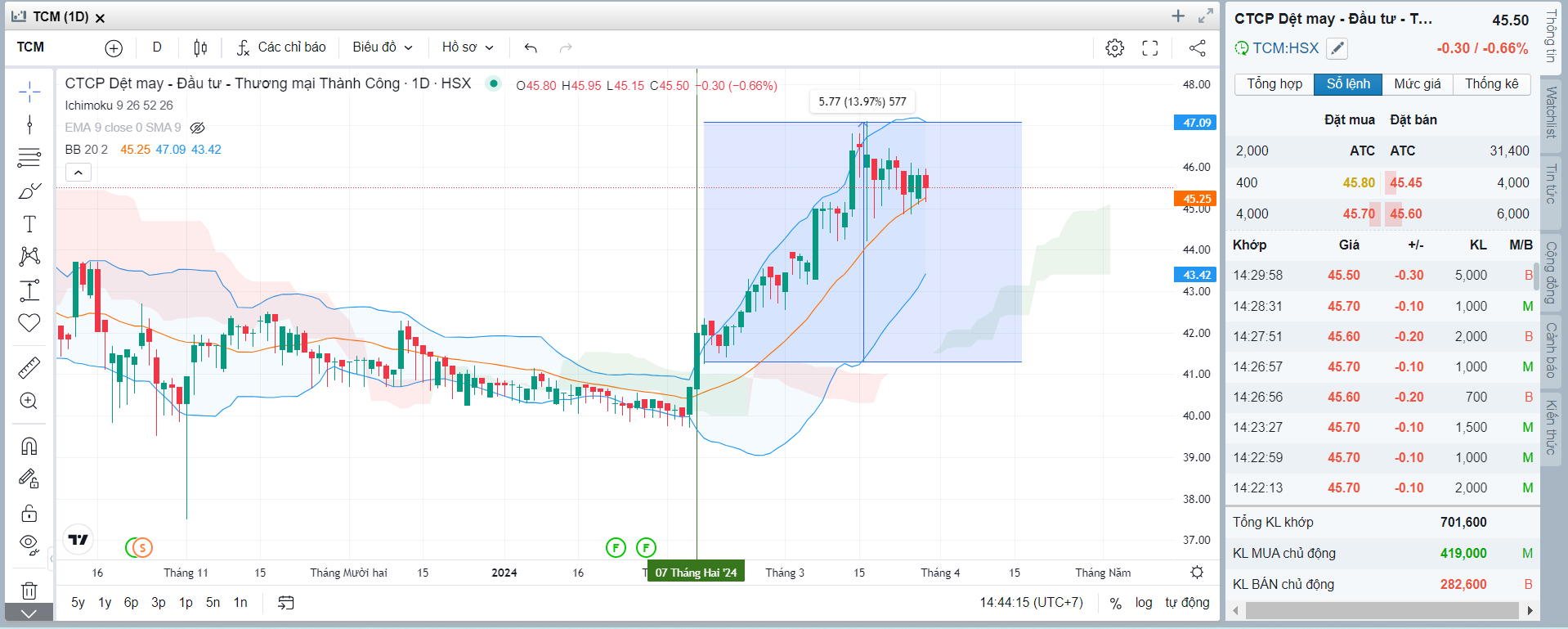Share the chart snapshot

(1198, 48)
